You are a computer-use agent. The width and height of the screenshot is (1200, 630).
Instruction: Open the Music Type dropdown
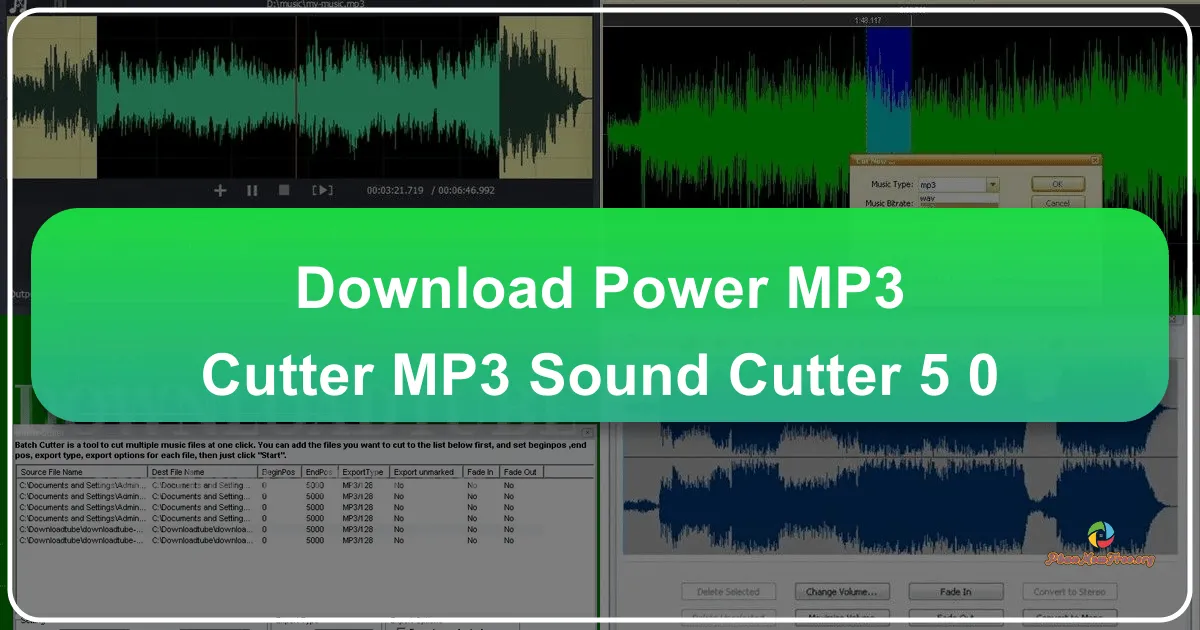pyautogui.click(x=993, y=185)
